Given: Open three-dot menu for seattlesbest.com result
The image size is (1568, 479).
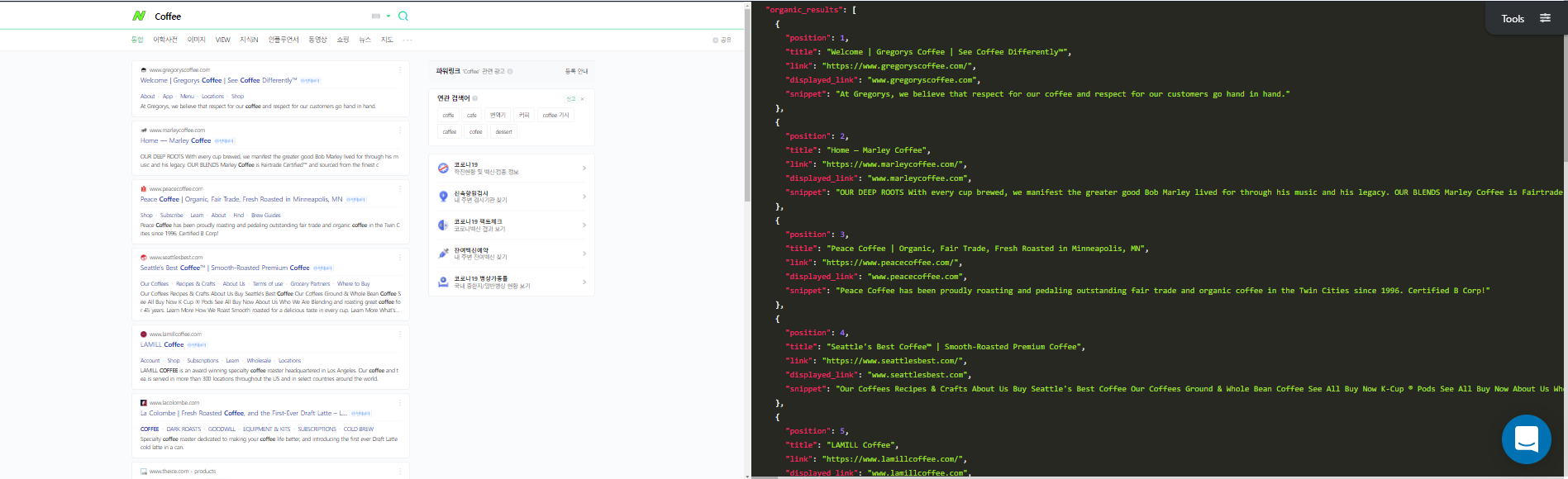Looking at the screenshot, I should click(x=400, y=258).
